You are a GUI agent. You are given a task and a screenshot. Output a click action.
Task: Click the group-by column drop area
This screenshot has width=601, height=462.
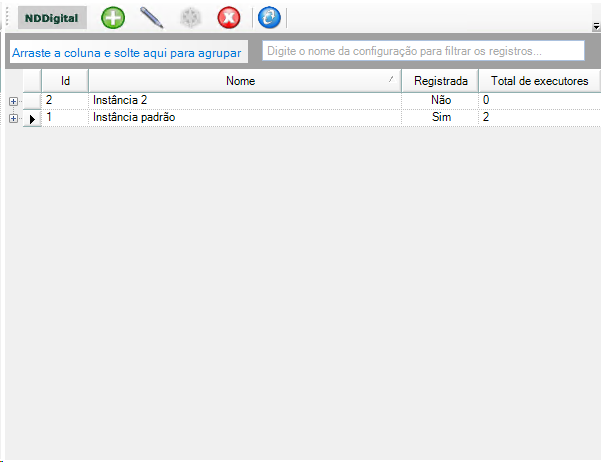click(128, 52)
